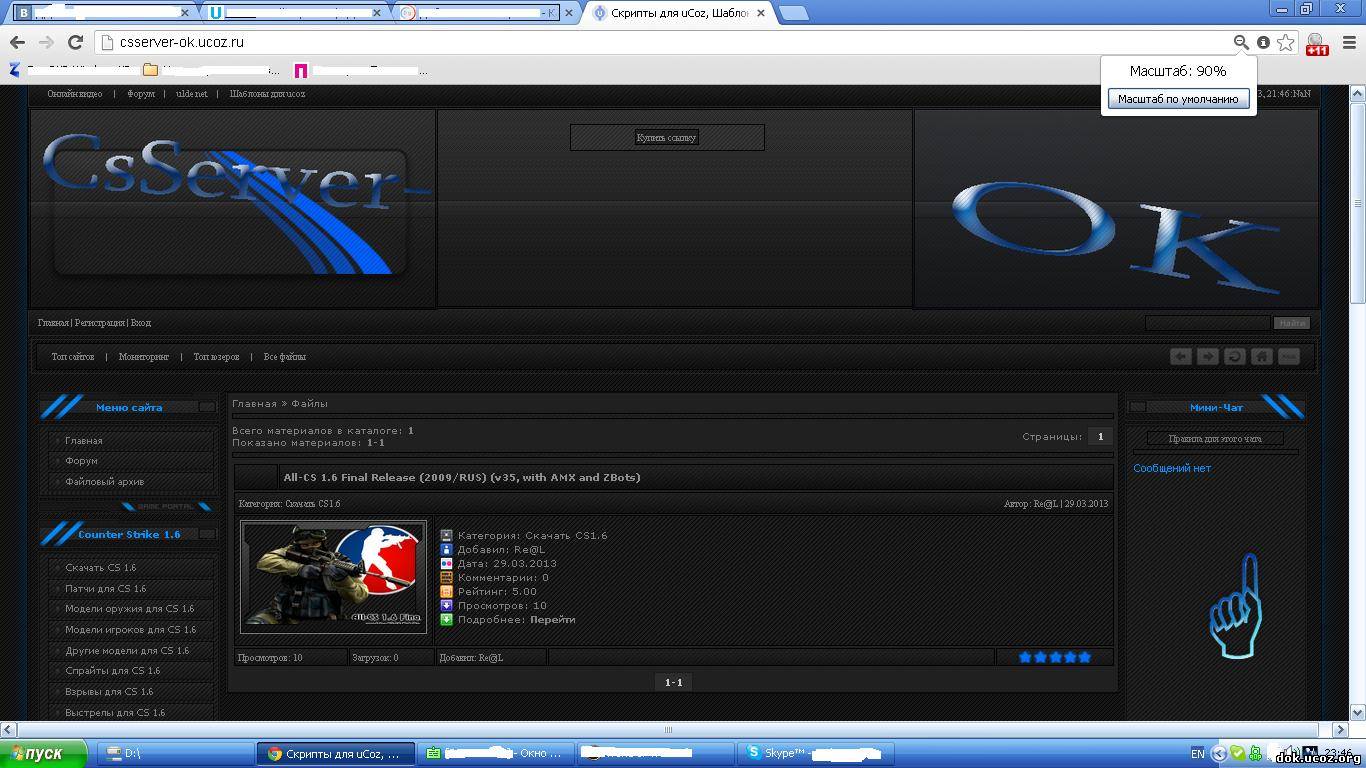
Task: Click the extension icon with +11 badge
Action: tap(1316, 44)
